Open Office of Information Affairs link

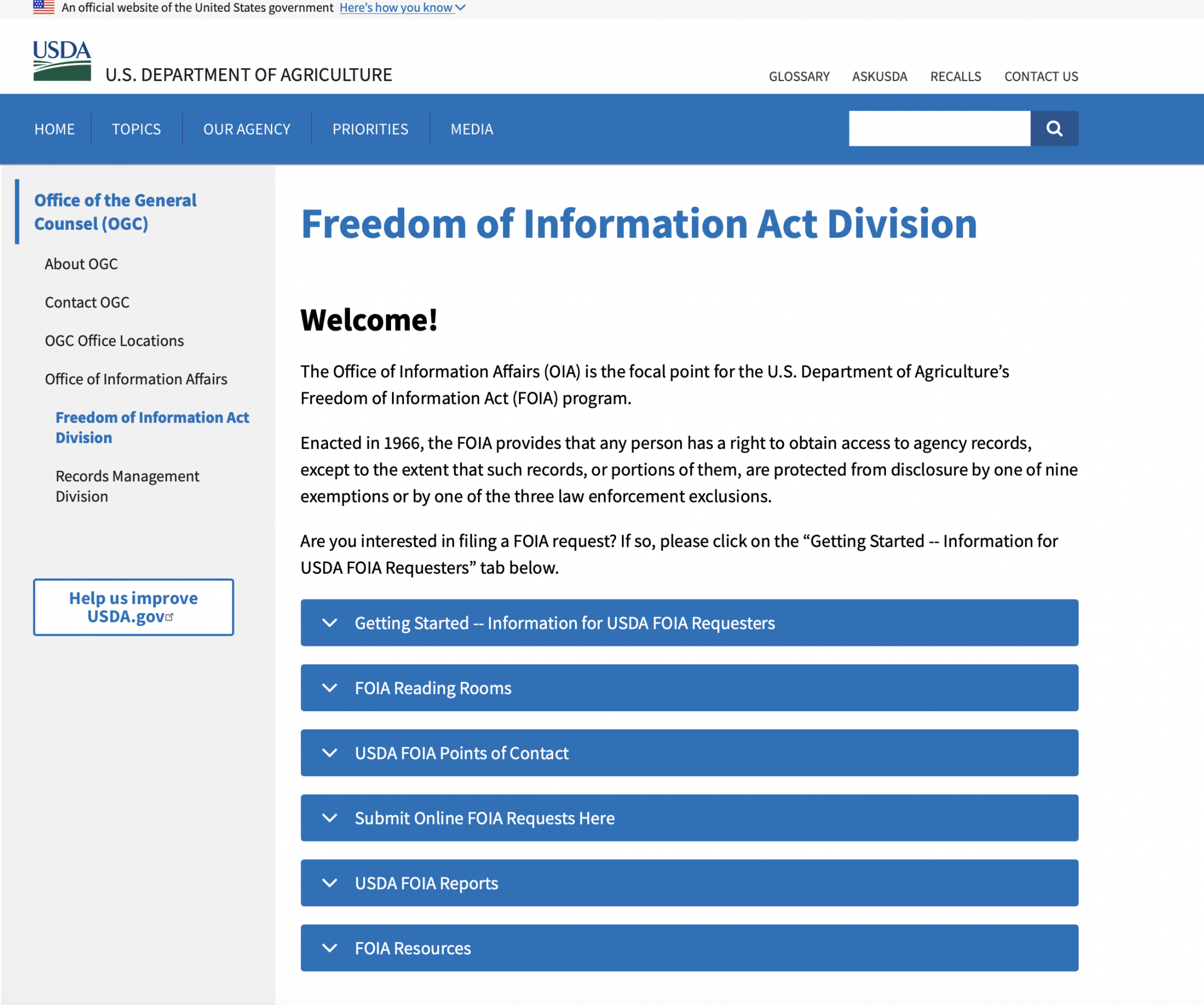pyautogui.click(x=136, y=378)
